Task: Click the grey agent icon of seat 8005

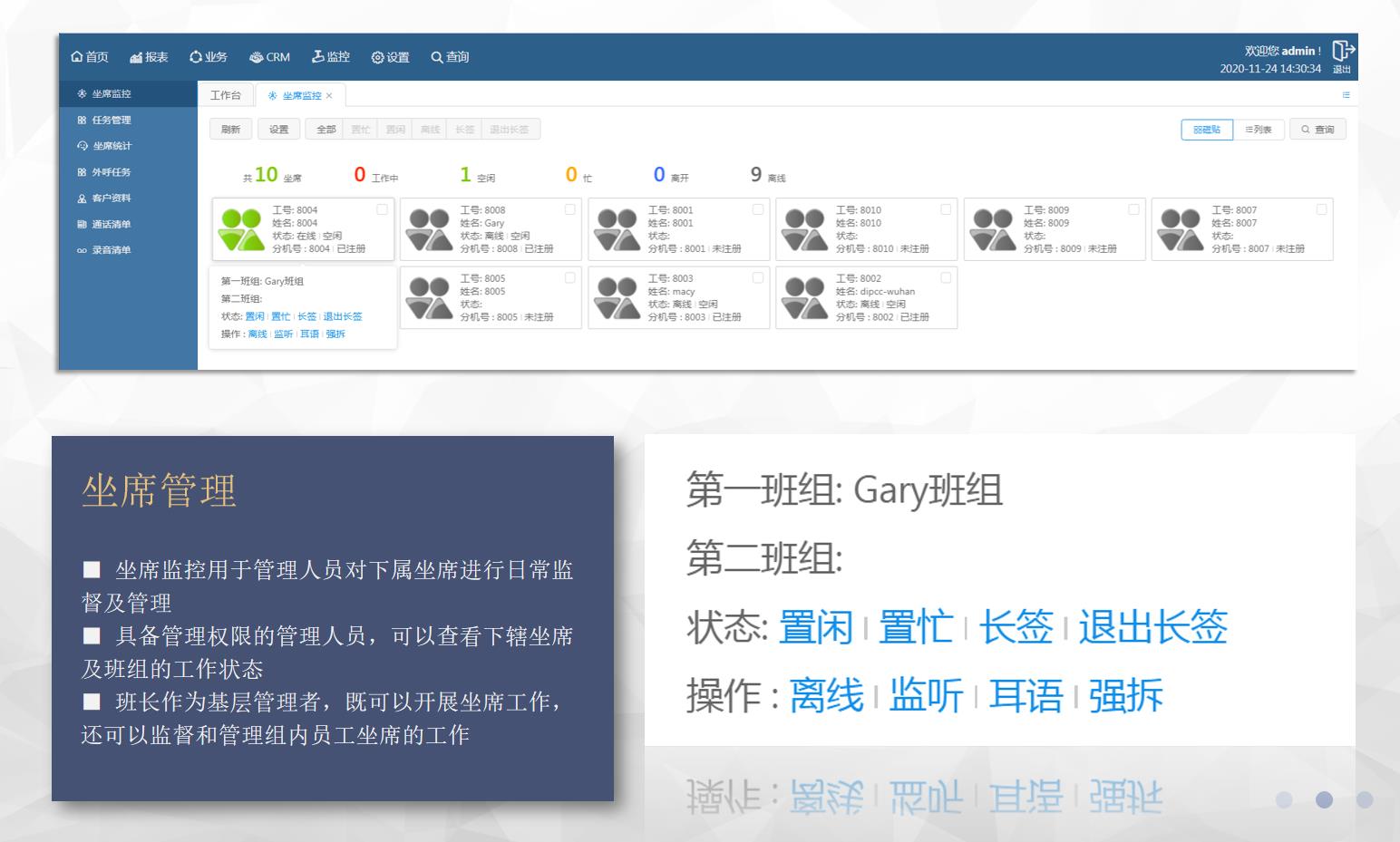Action: [430, 298]
